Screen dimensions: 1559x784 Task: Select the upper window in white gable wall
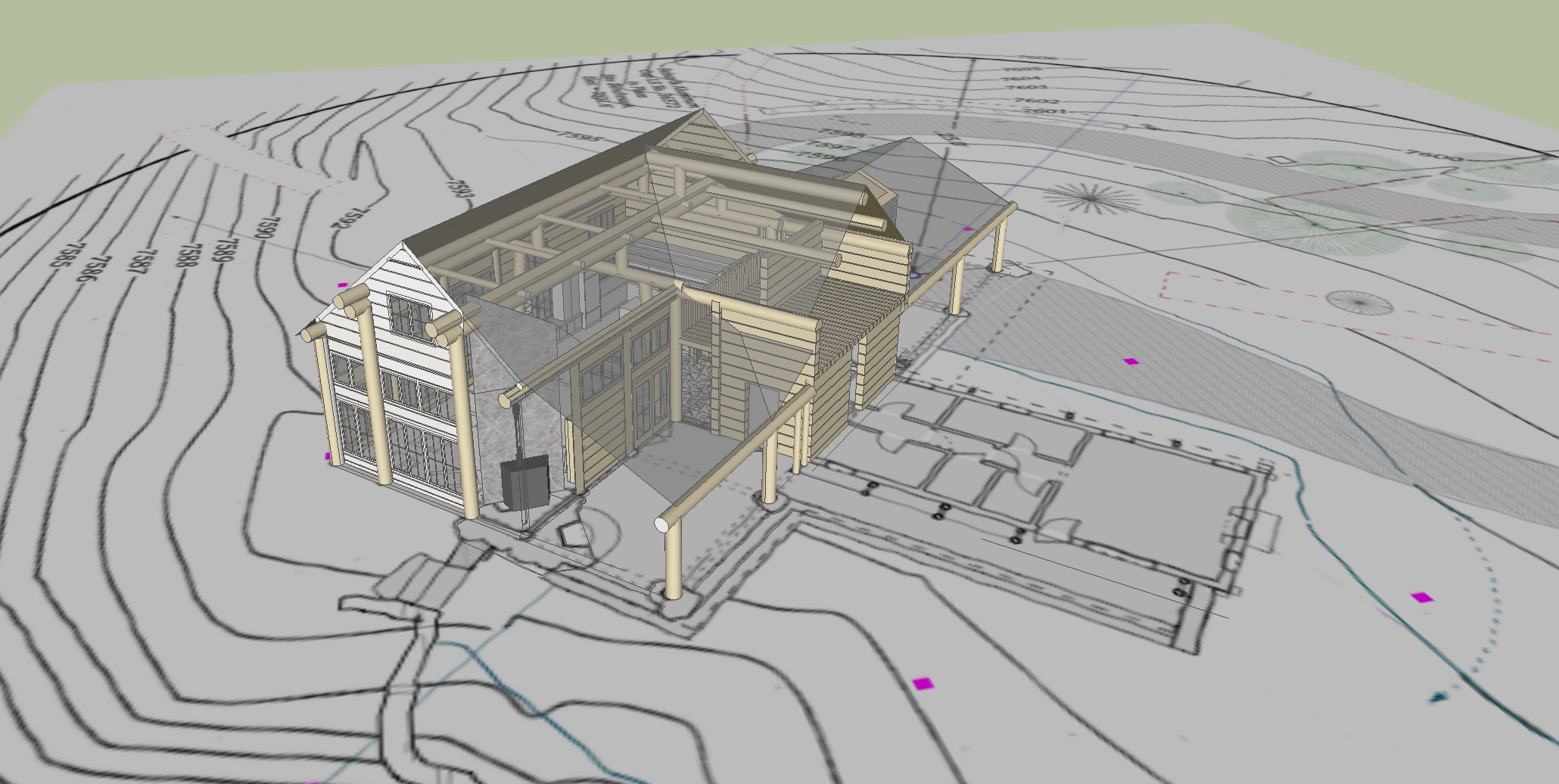click(x=409, y=315)
